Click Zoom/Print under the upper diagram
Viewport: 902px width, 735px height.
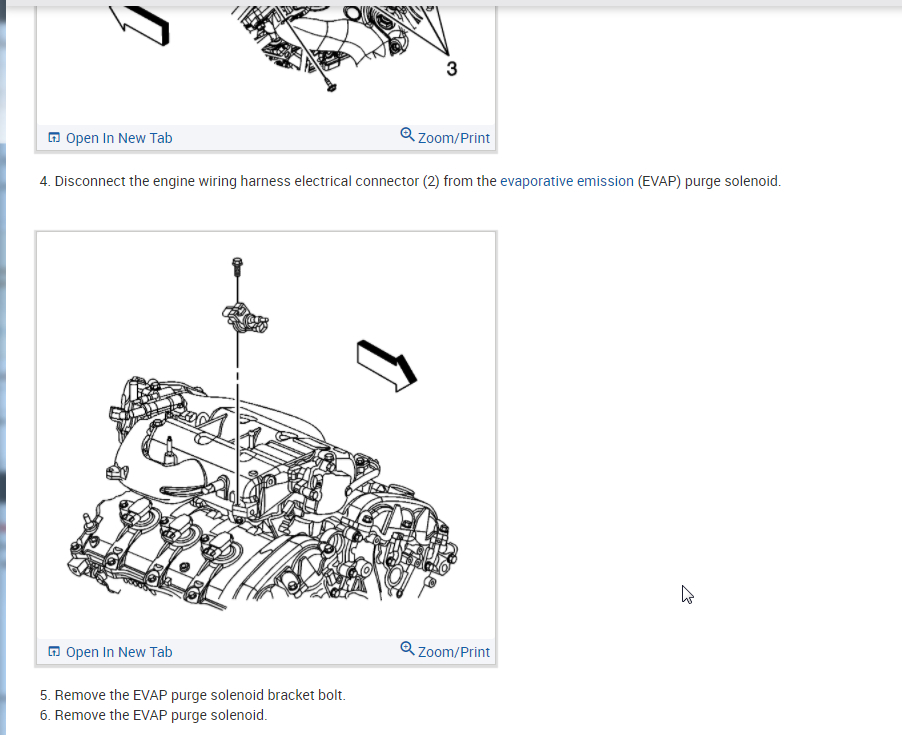coord(453,138)
